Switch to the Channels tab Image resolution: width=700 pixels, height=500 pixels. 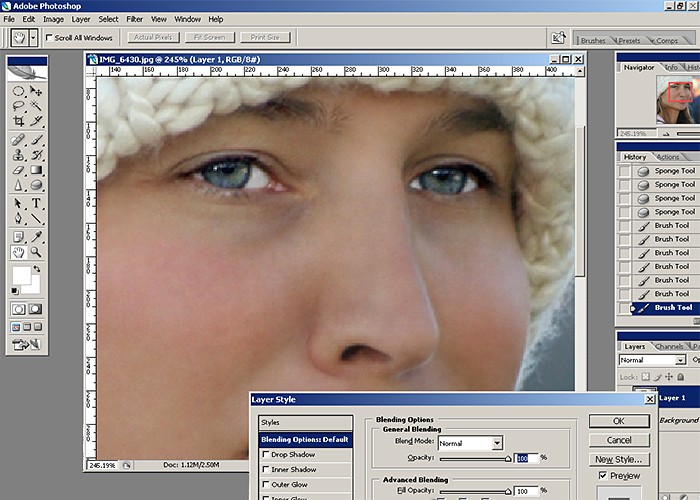pyautogui.click(x=670, y=346)
